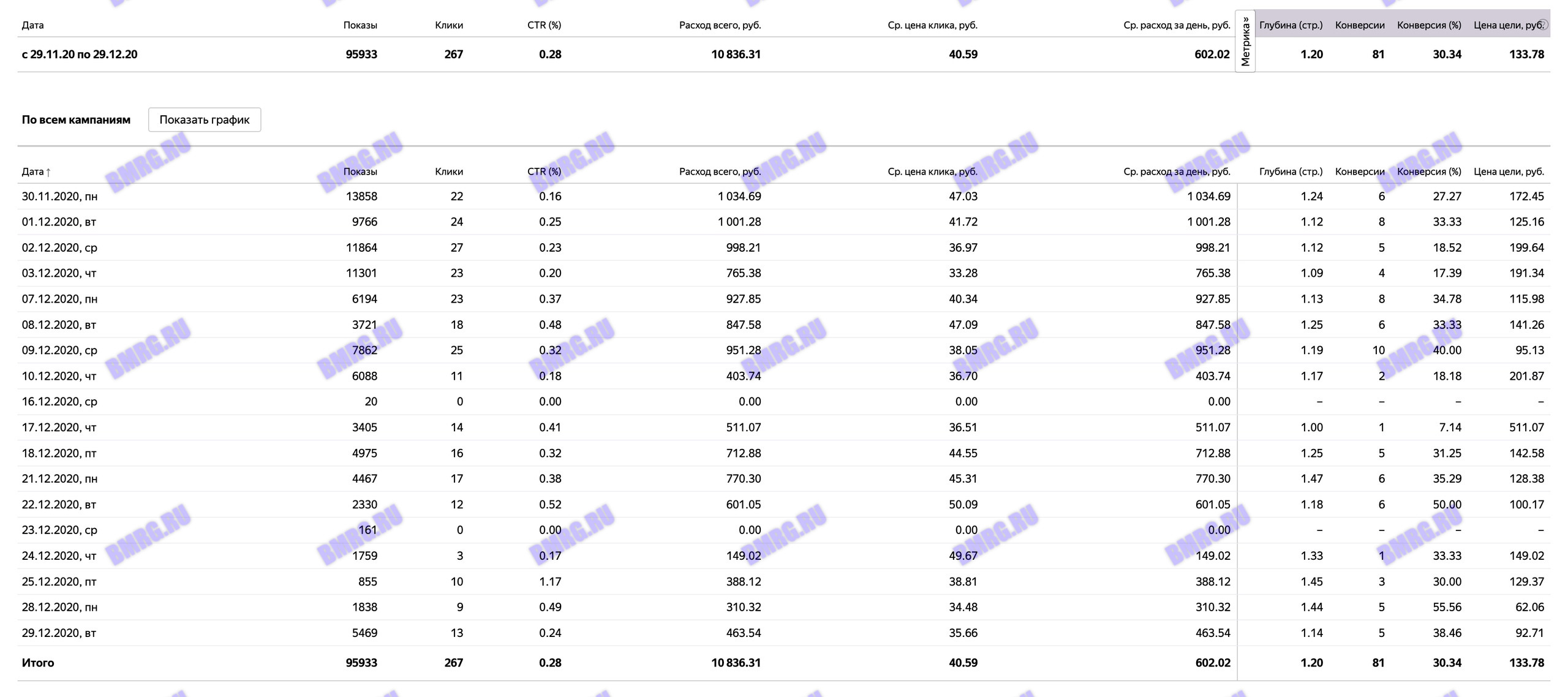
Task: Sort daily table by CTR (%) header
Action: [x=544, y=171]
